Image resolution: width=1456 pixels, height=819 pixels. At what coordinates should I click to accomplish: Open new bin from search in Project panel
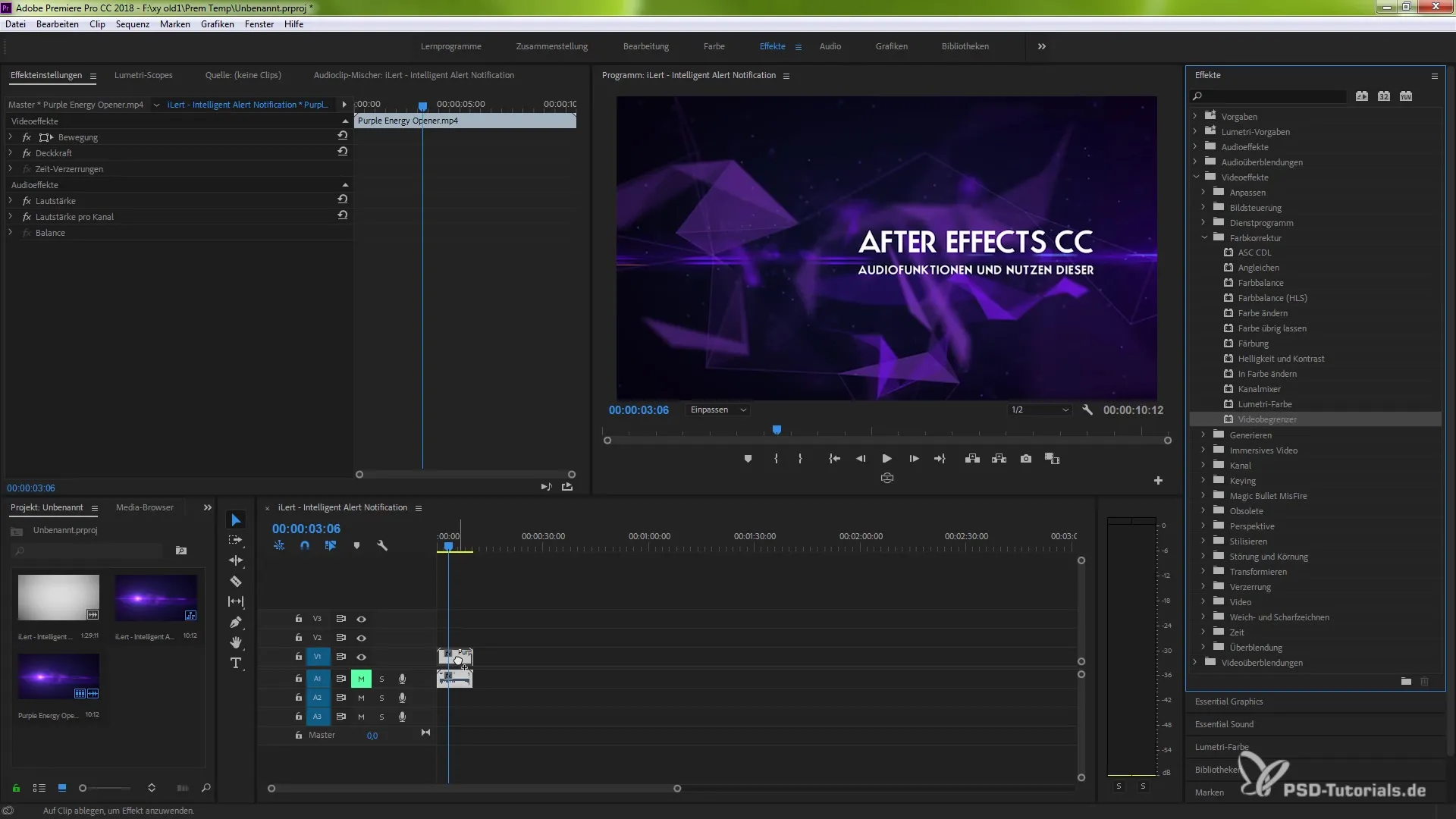181,551
